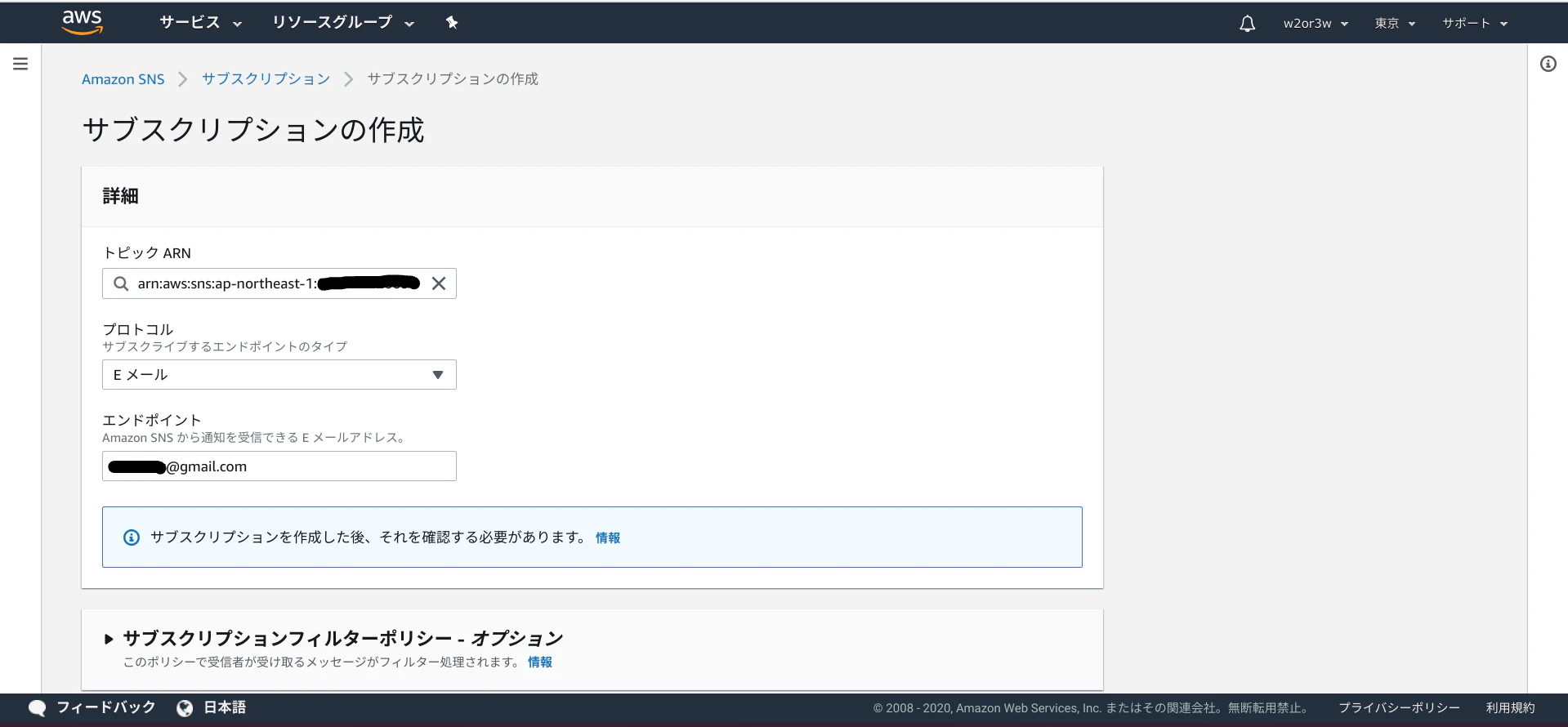Click the 詳細 section header text
This screenshot has height=727, width=1568.
click(x=120, y=196)
